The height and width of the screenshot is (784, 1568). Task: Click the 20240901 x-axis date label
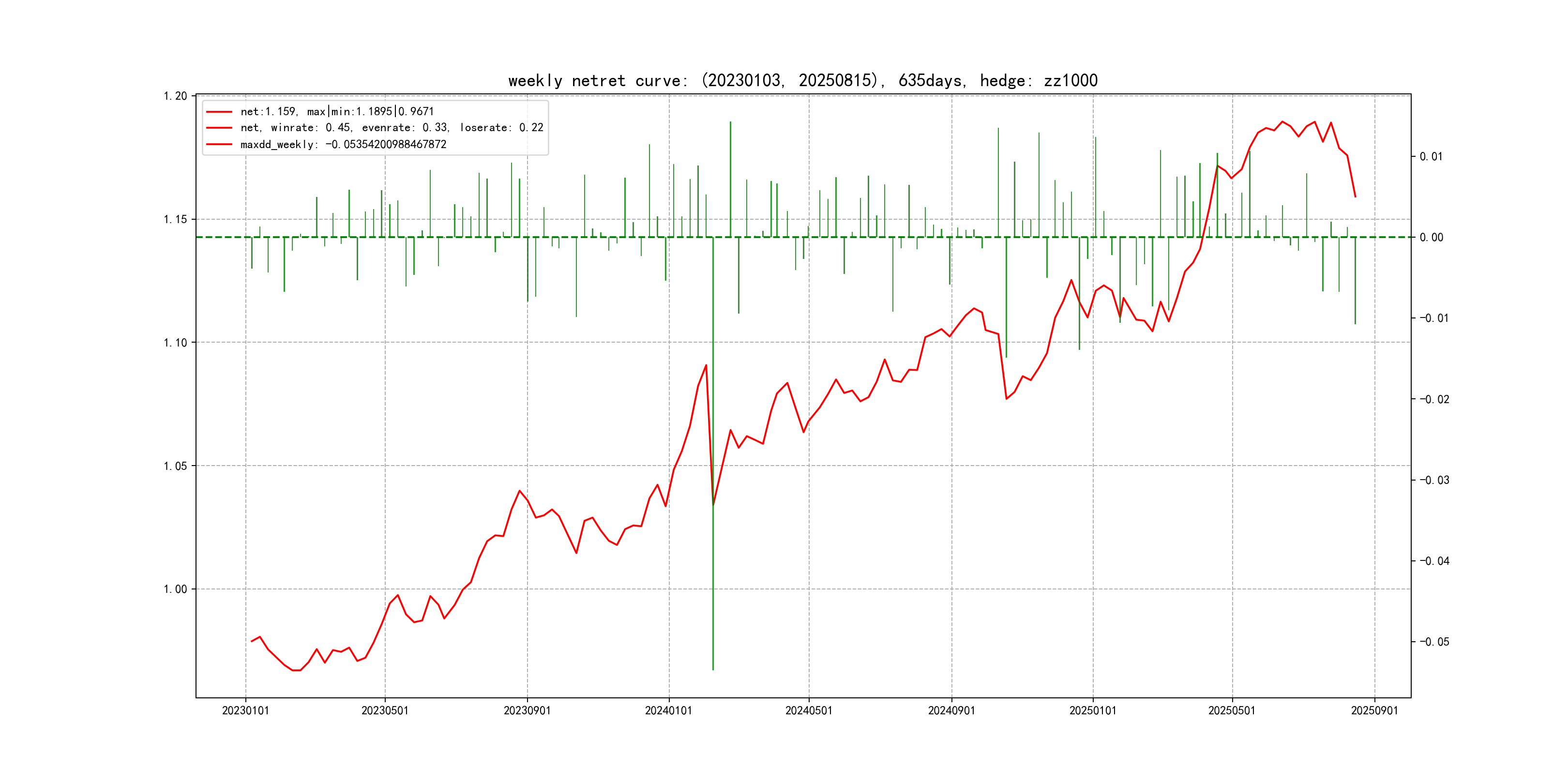[951, 711]
